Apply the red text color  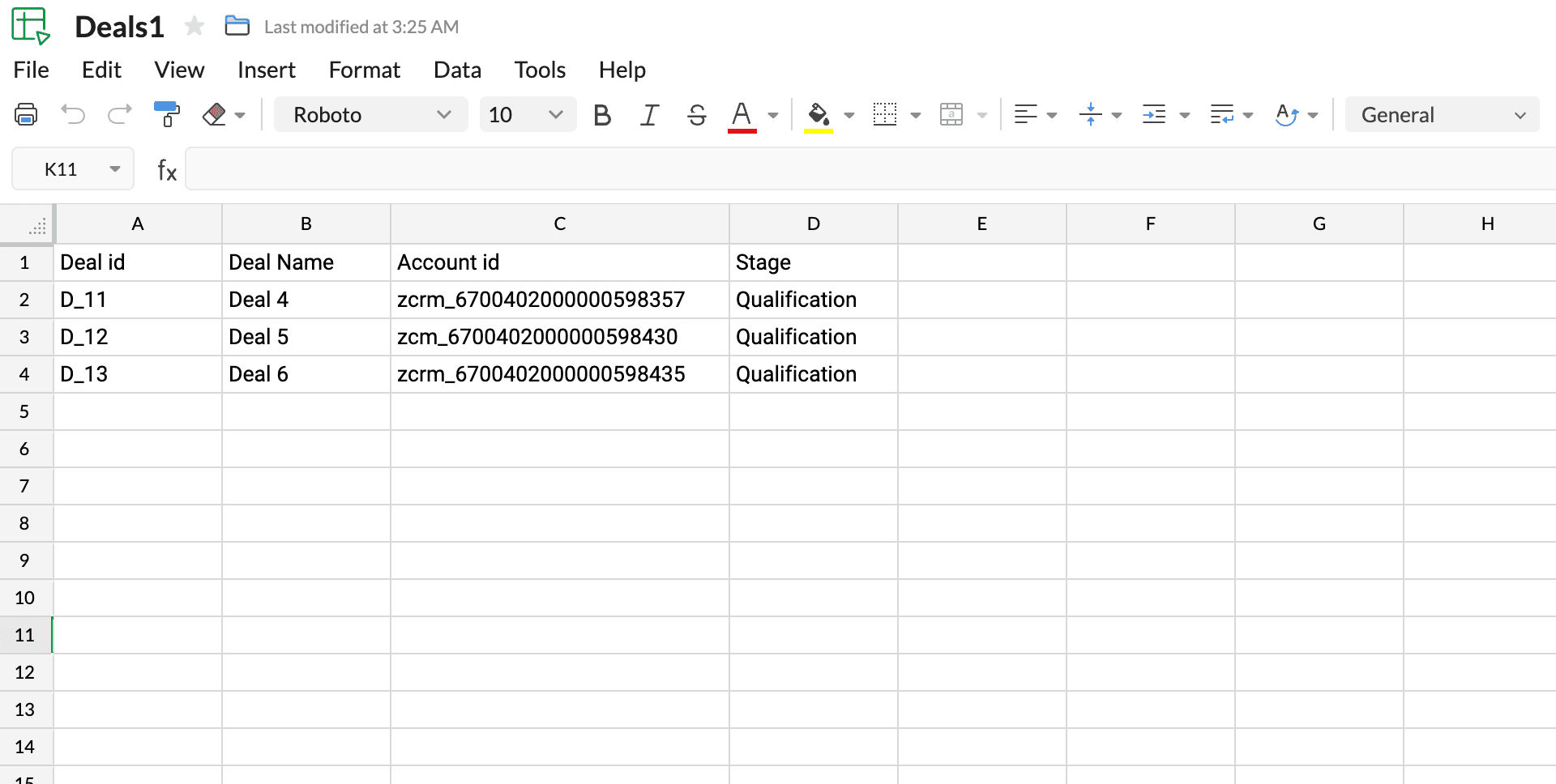click(x=742, y=116)
